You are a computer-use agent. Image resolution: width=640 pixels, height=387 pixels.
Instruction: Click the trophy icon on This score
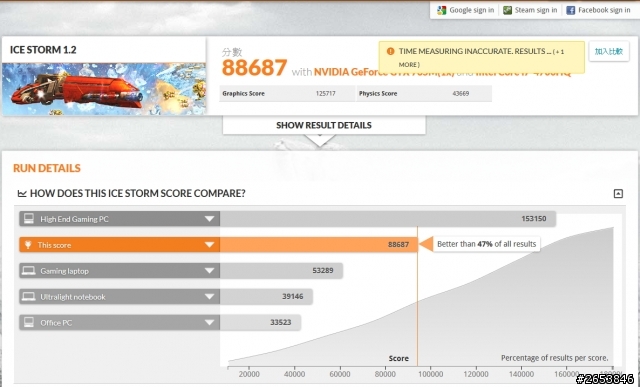28,245
